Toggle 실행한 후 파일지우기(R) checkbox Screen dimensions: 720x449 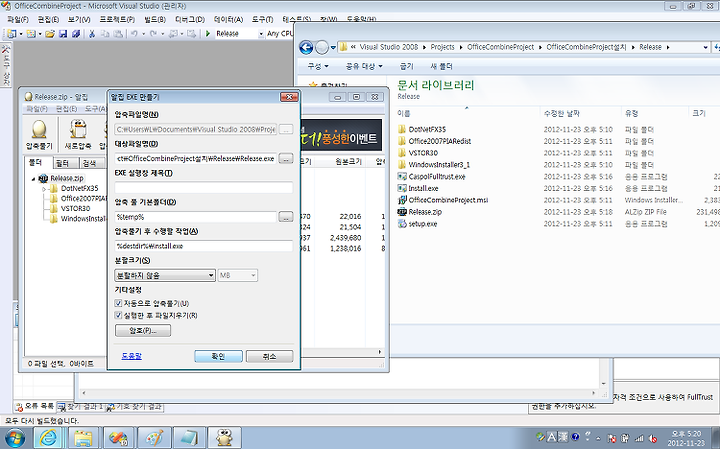pos(118,315)
